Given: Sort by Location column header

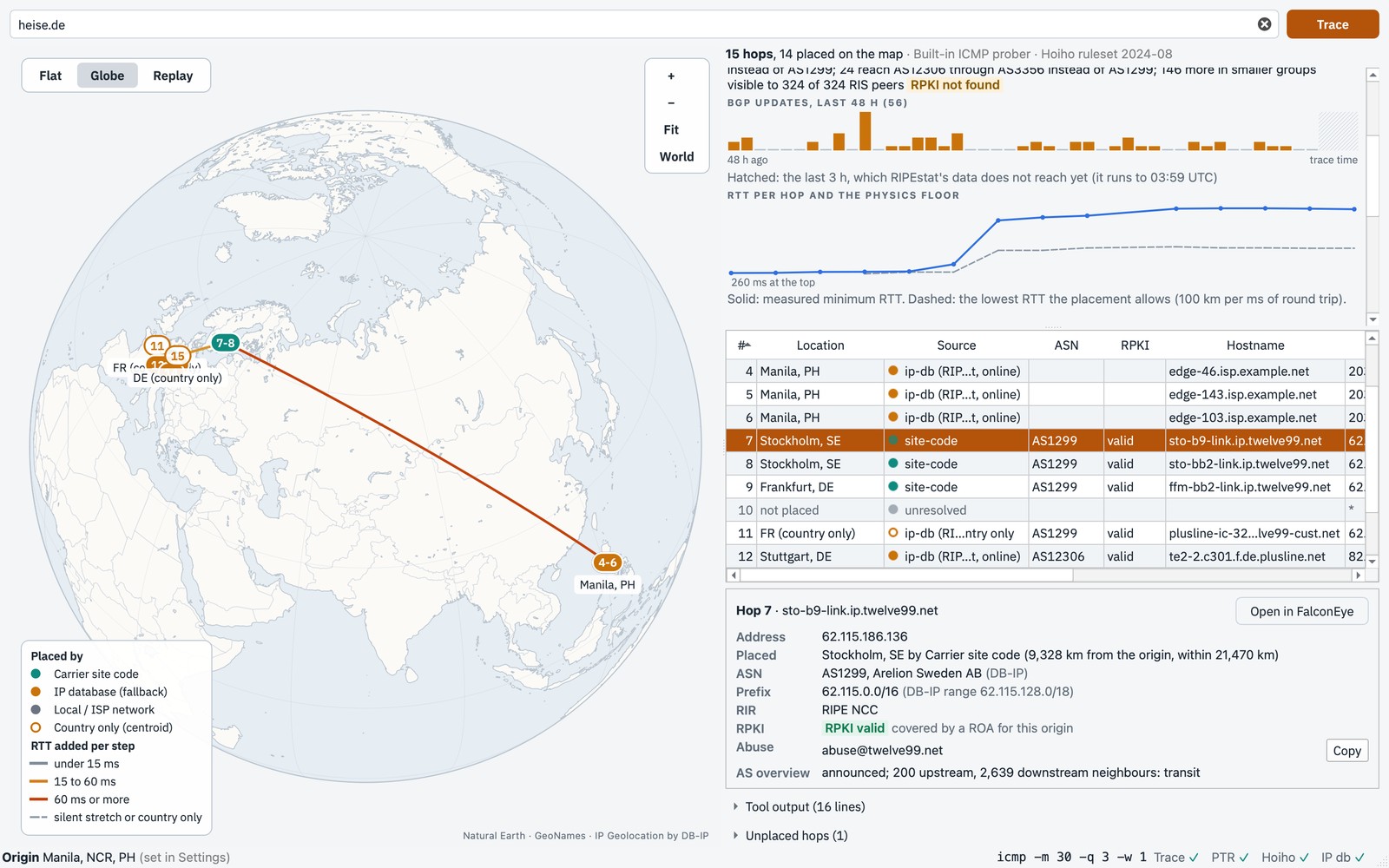Looking at the screenshot, I should click(820, 345).
